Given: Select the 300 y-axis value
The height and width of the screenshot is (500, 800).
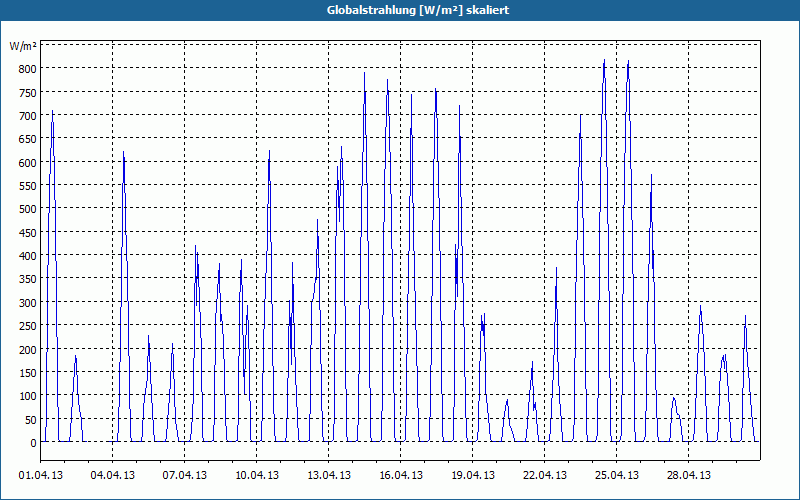Looking at the screenshot, I should (27, 303).
